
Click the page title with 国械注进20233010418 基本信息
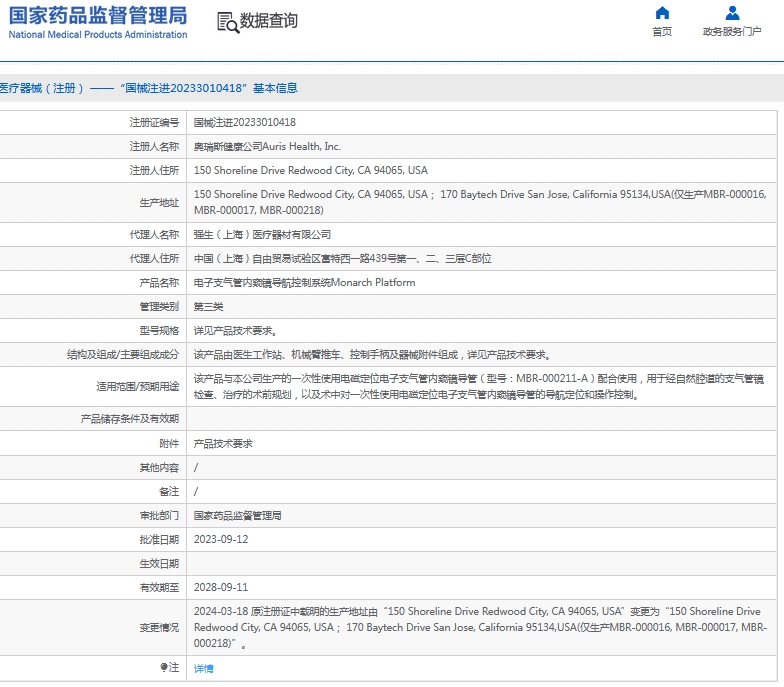point(149,88)
